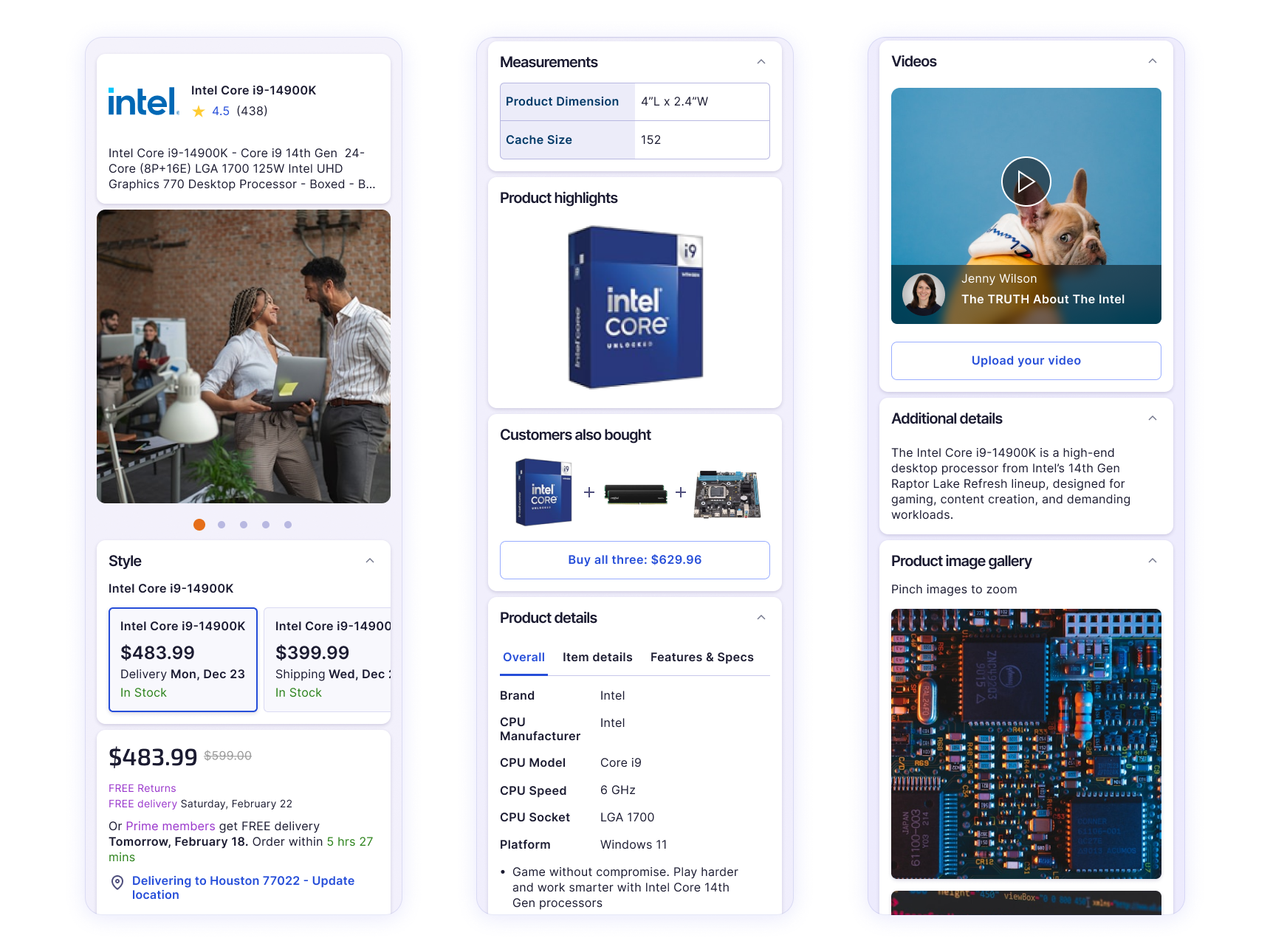
Task: Click the truncated product description text
Action: [x=242, y=169]
